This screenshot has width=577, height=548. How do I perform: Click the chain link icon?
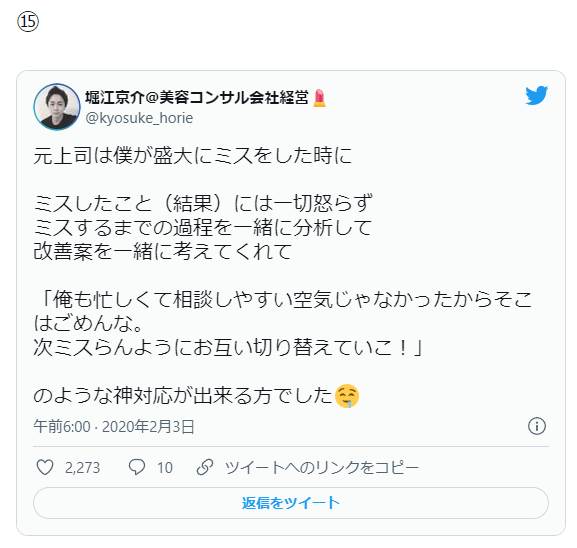click(205, 467)
